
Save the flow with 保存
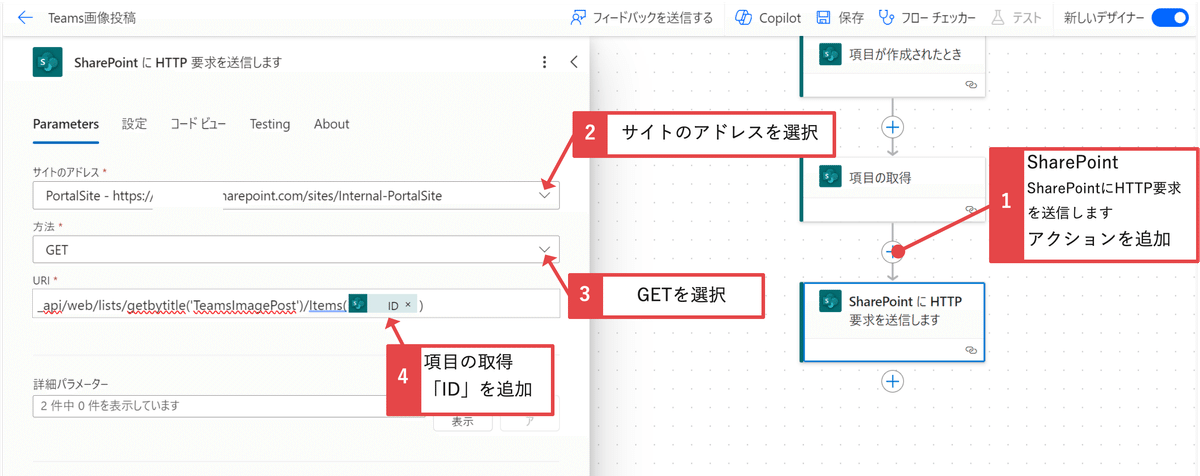(840, 18)
